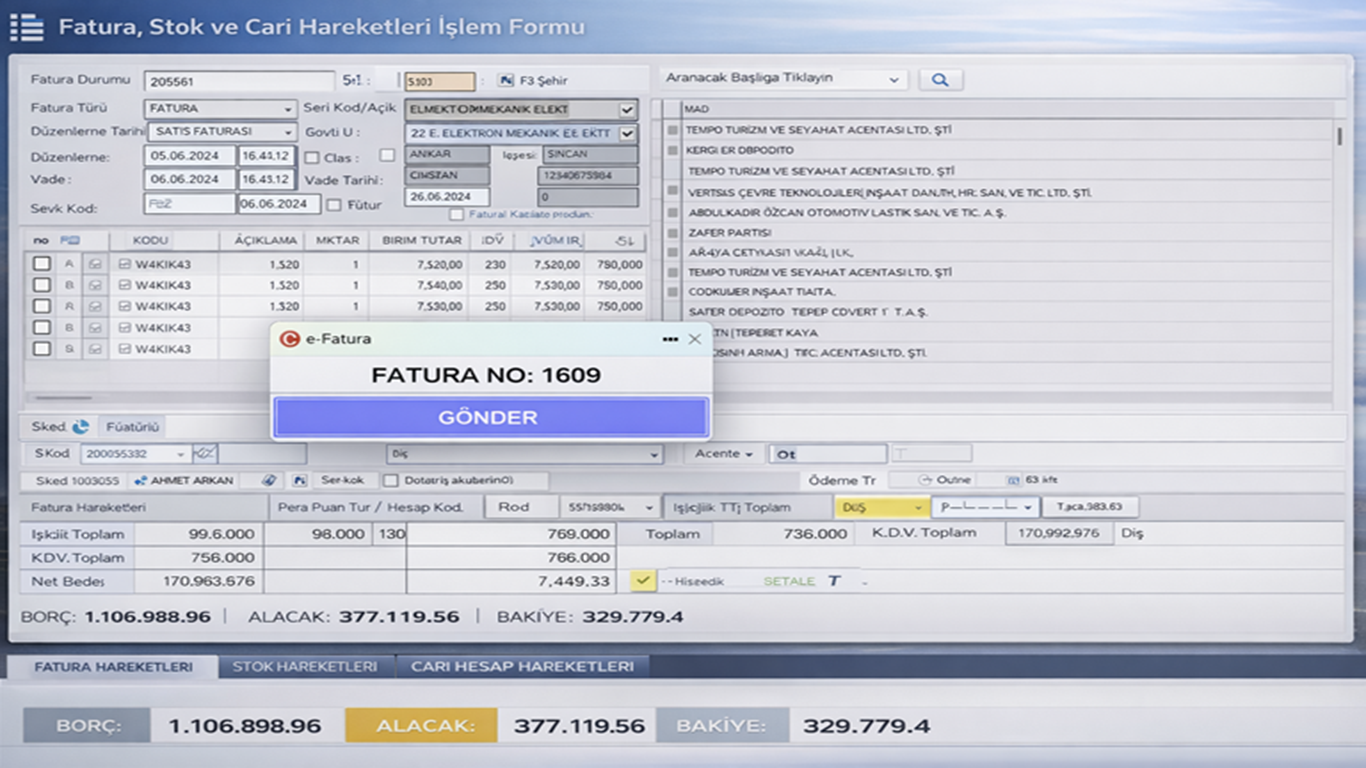Click the Vade Tarihi field 26.06.2024
The image size is (1366, 768).
click(x=447, y=197)
